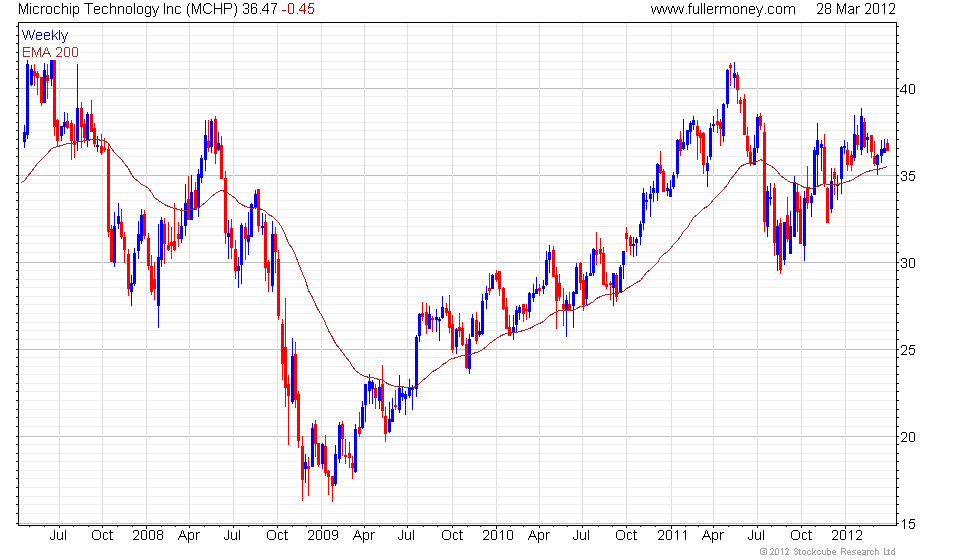Viewport: 980px width, 560px height.
Task: Select the 'Weekly' timeframe label
Action: pos(45,36)
